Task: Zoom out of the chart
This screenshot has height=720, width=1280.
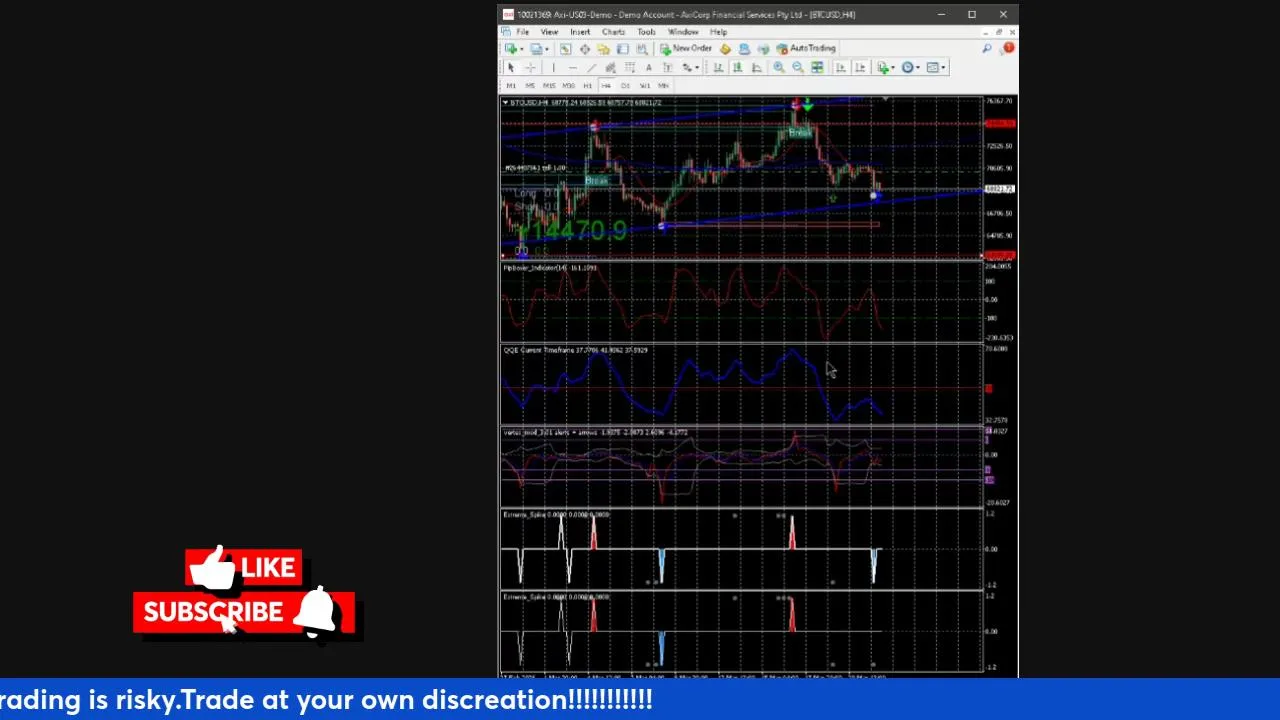Action: [798, 67]
